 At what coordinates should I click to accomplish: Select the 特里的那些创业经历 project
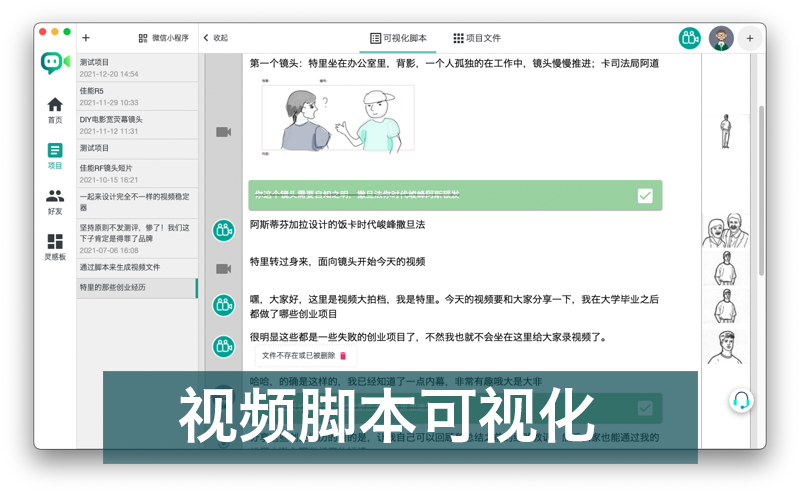tap(137, 287)
